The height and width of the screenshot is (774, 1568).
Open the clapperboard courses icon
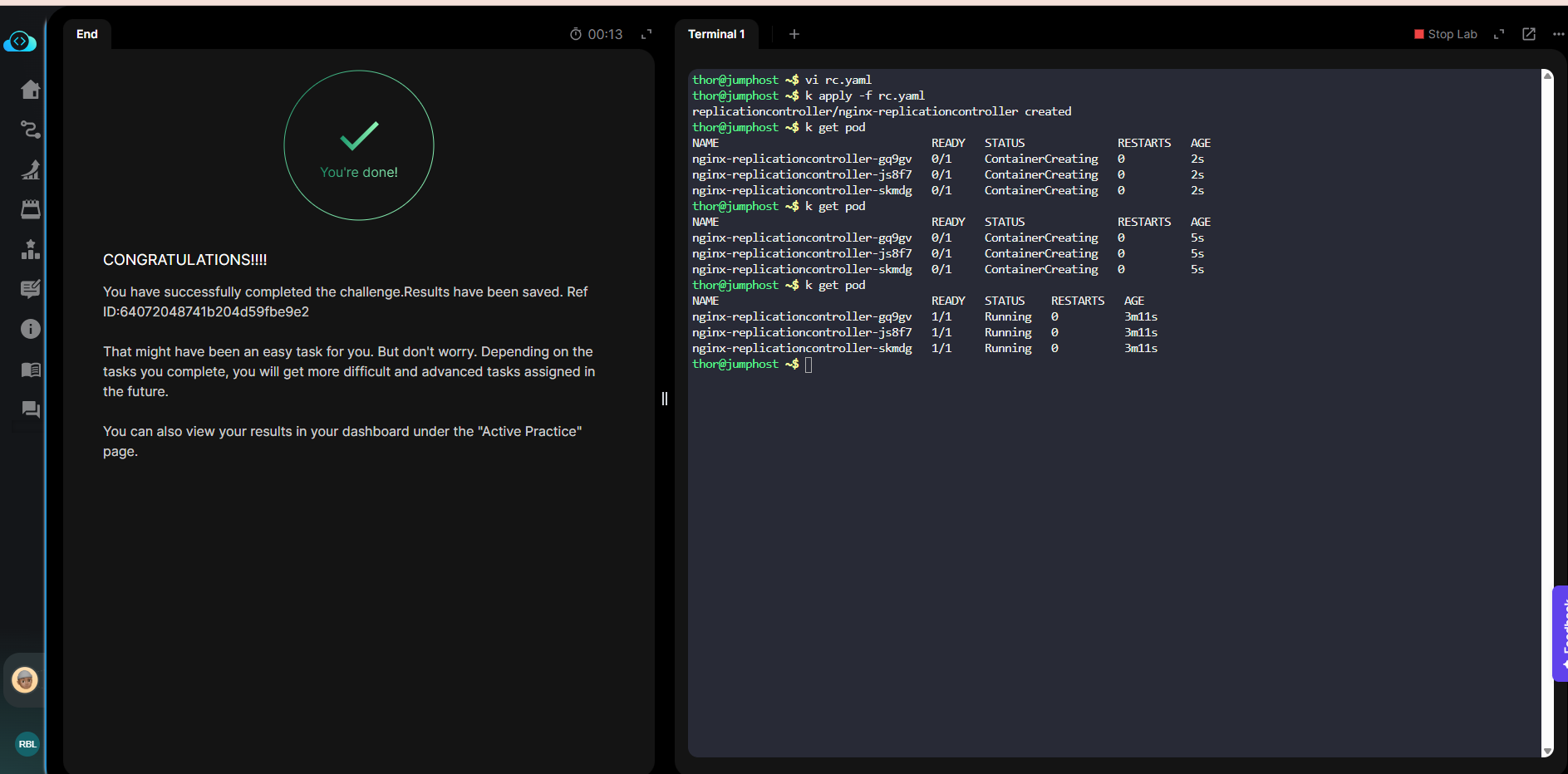coord(31,209)
